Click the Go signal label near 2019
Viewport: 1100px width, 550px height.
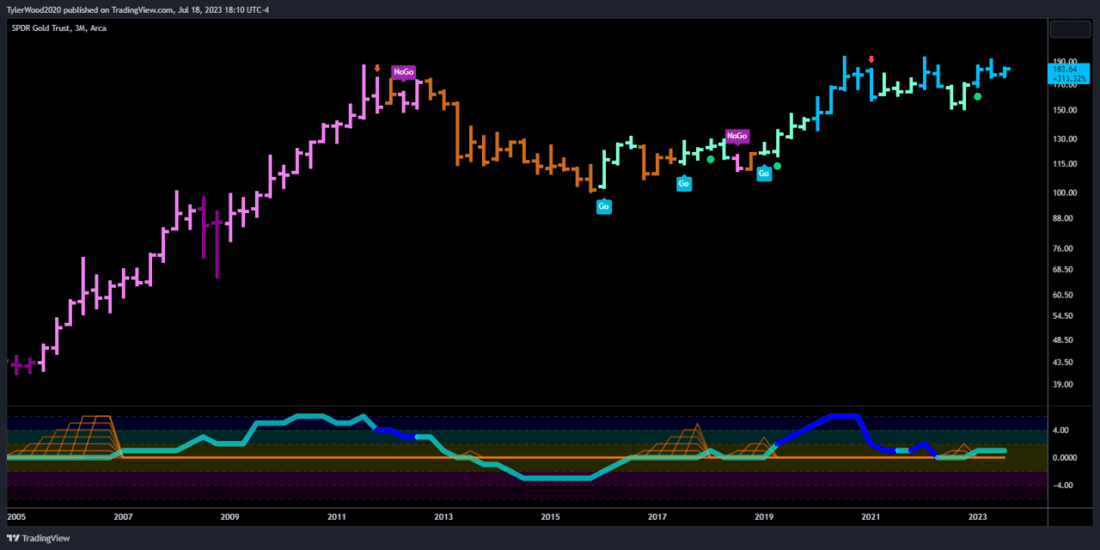(764, 173)
